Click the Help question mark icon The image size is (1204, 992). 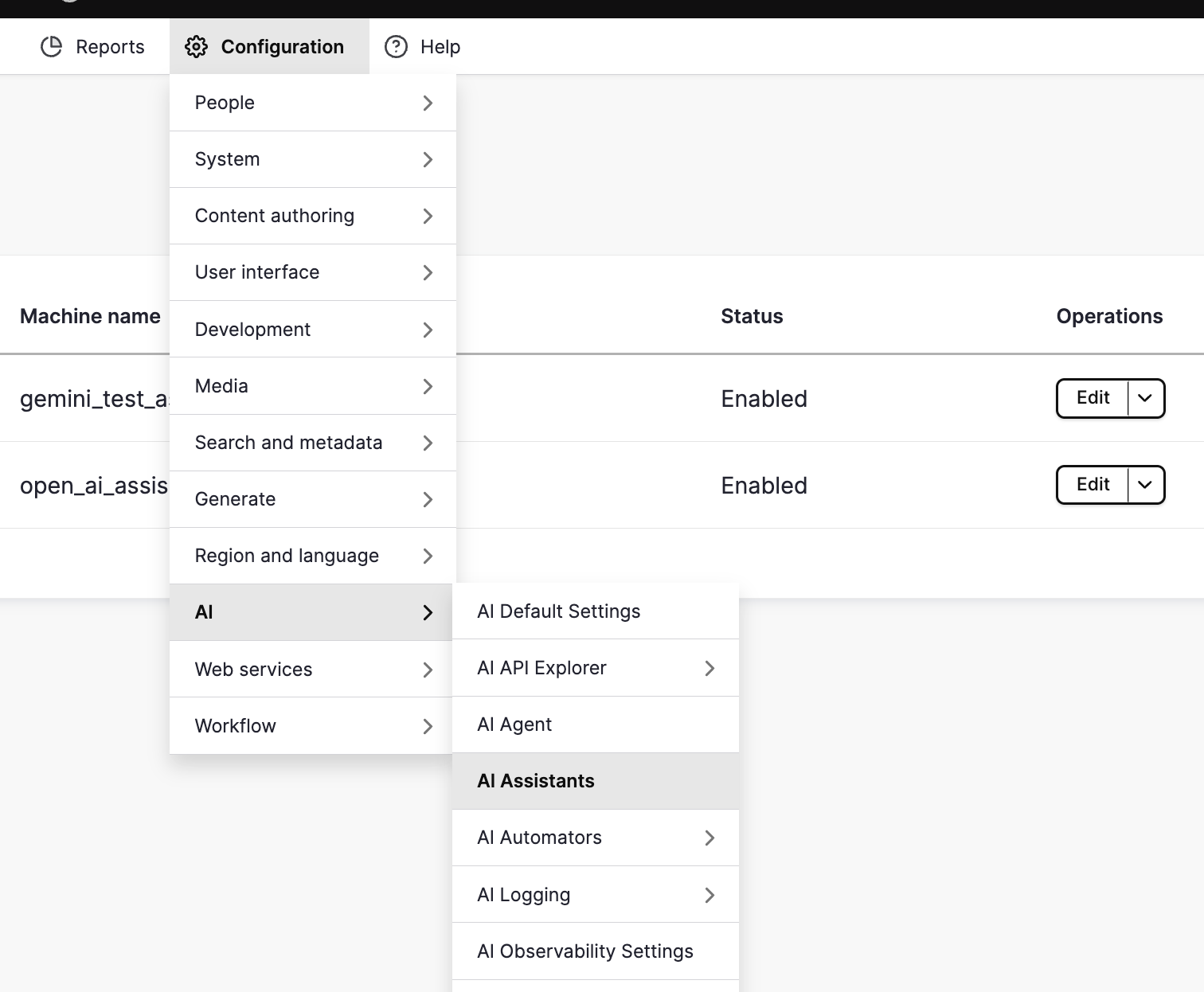pos(396,46)
